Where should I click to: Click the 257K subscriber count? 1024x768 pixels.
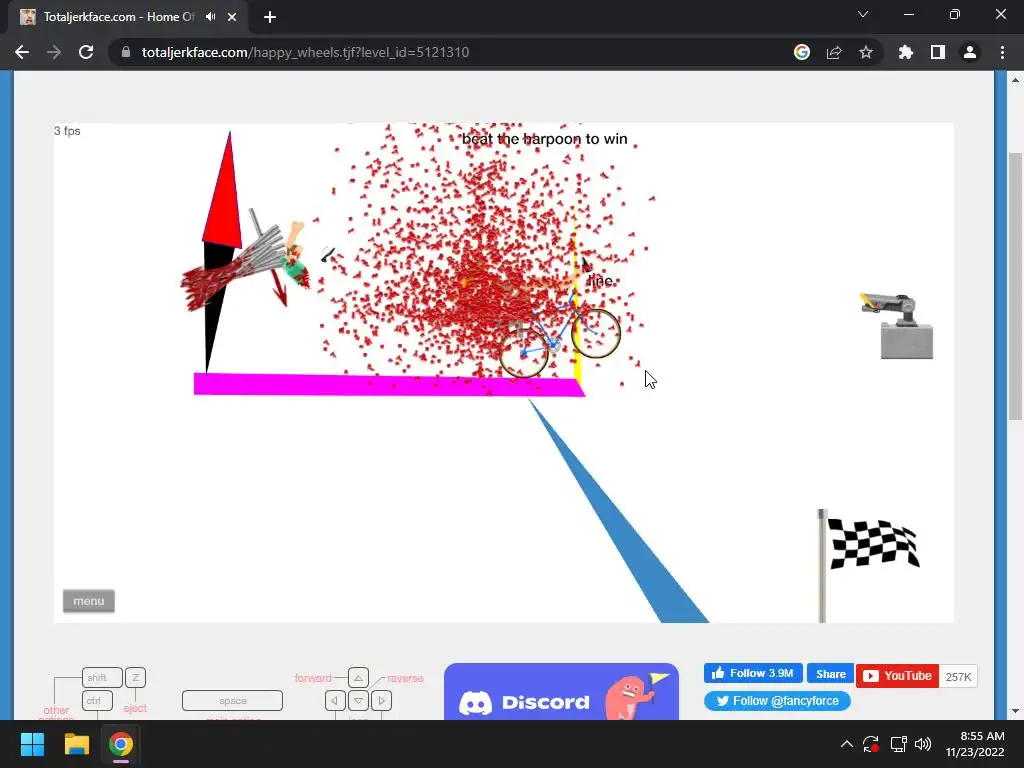coord(958,677)
